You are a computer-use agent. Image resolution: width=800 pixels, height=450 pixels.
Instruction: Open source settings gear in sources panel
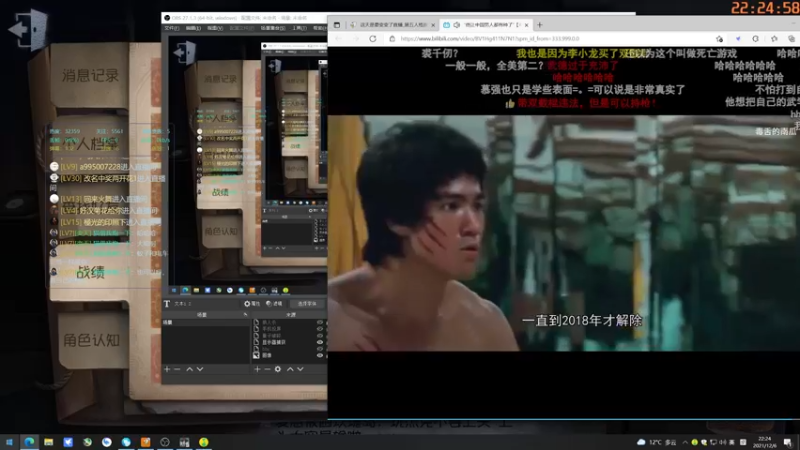[x=278, y=369]
